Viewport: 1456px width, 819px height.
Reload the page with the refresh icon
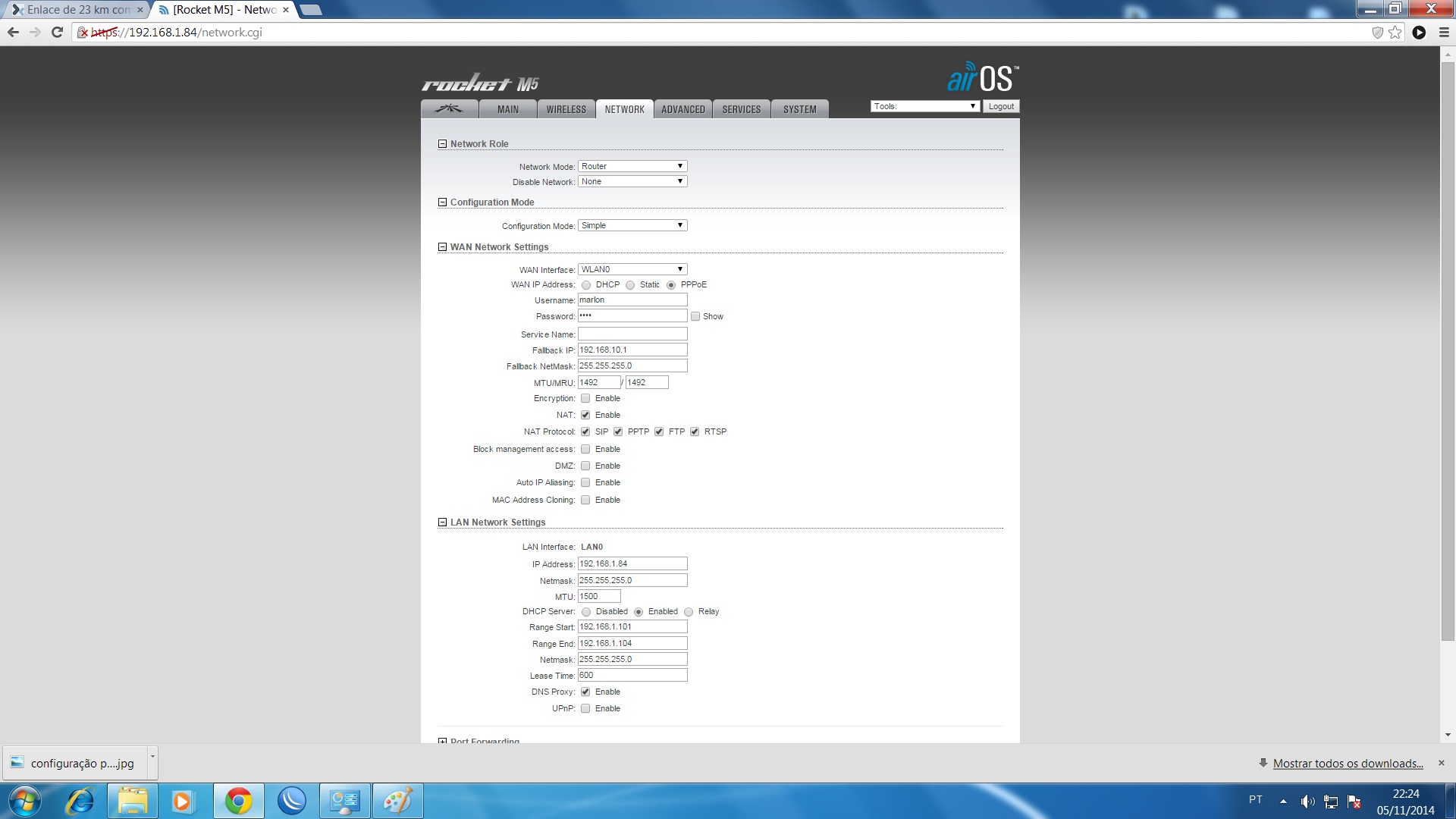[x=57, y=33]
